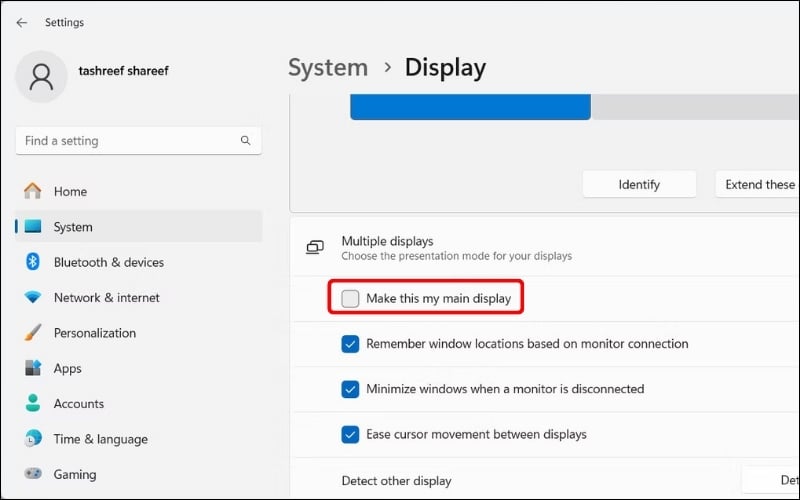The width and height of the screenshot is (800, 500).
Task: Click the Home icon in sidebar
Action: click(33, 191)
